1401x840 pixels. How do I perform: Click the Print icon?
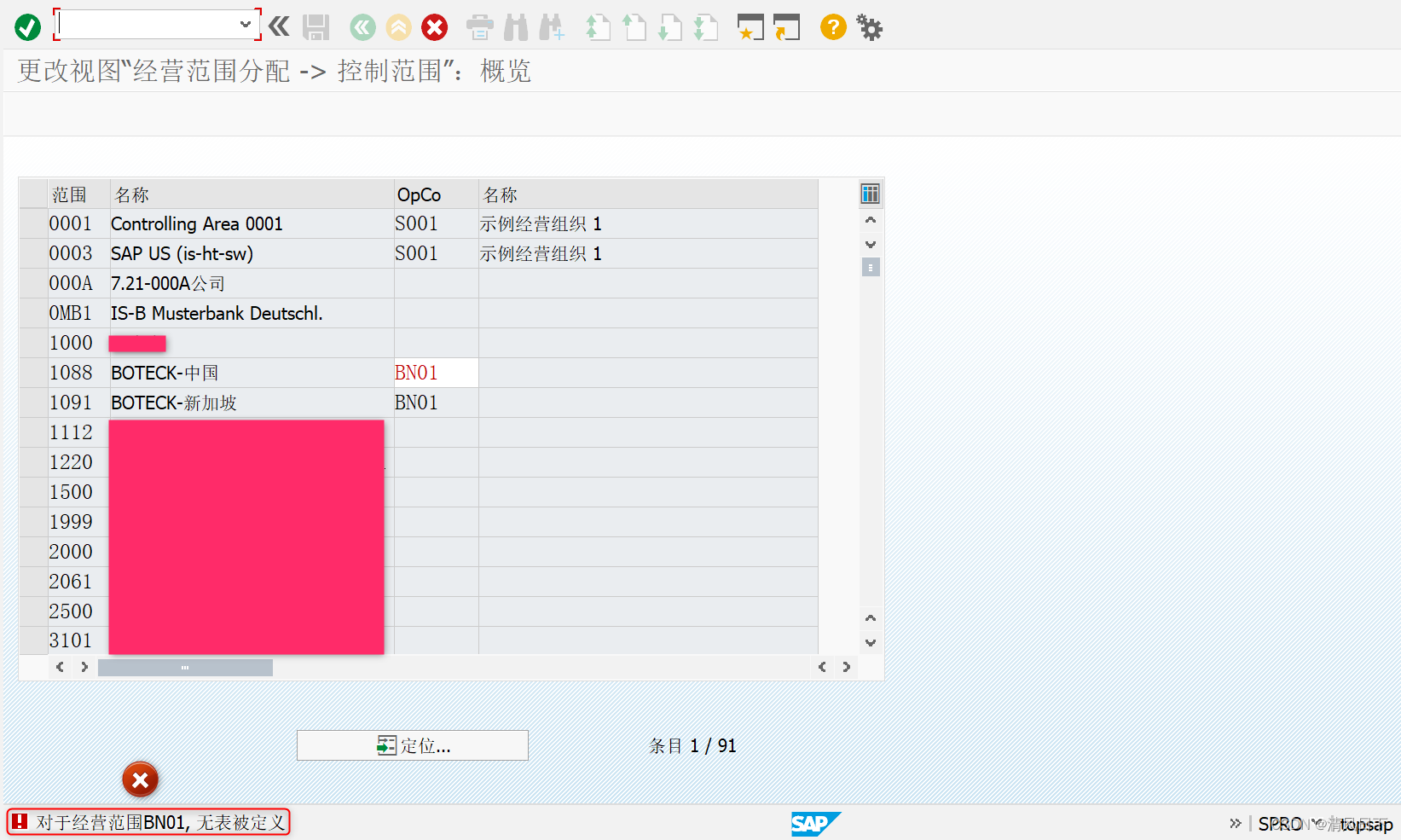(479, 27)
